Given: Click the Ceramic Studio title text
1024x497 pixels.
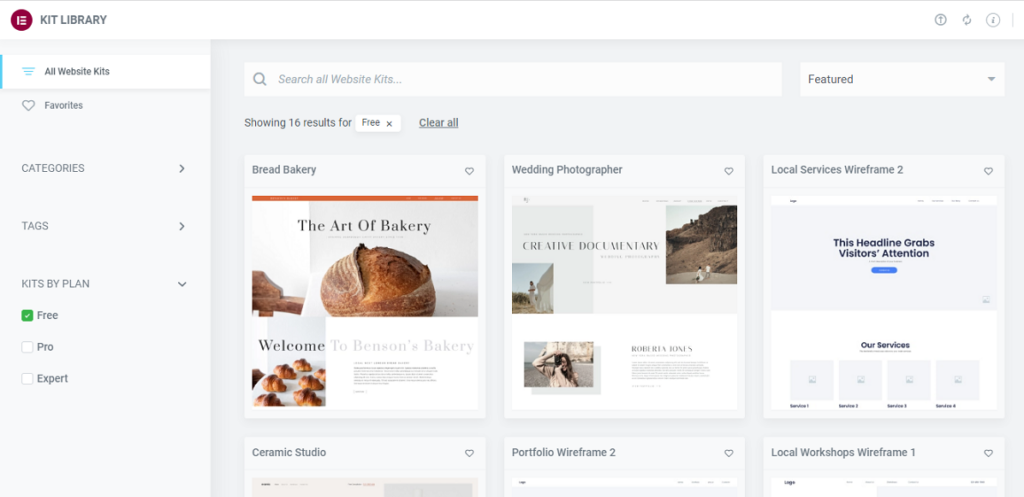Looking at the screenshot, I should [x=289, y=453].
